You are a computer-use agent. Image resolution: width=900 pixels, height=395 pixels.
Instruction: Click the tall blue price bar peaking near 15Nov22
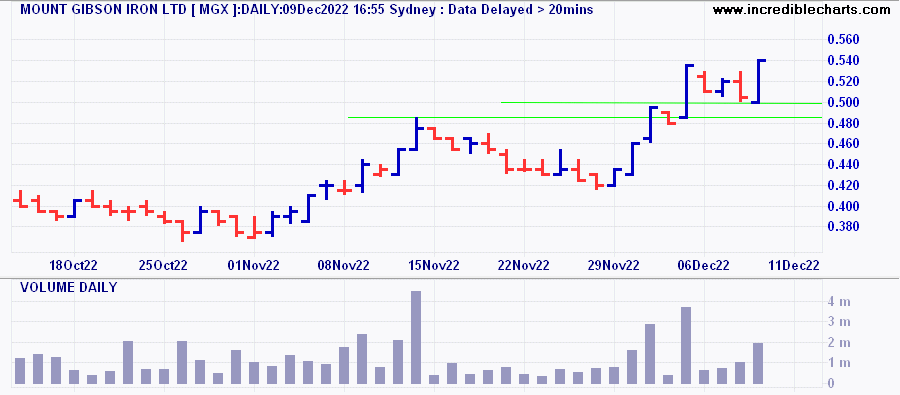click(417, 134)
